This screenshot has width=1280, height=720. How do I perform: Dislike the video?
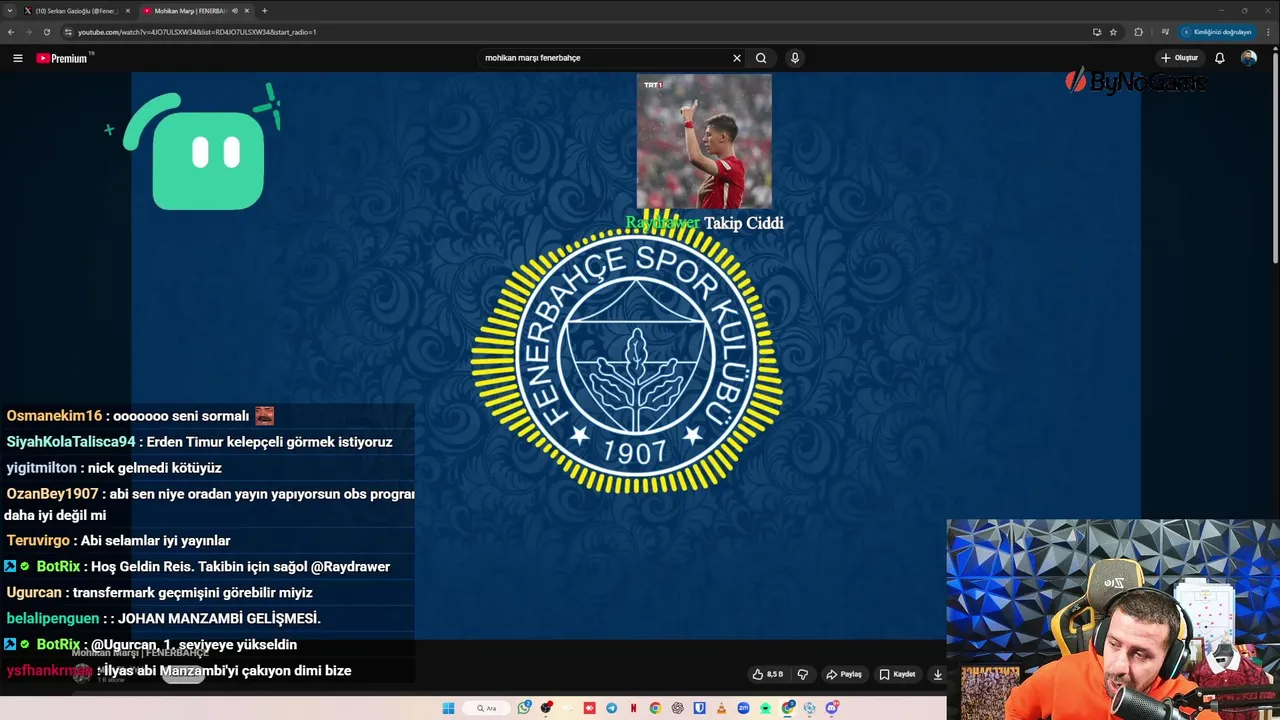click(x=802, y=674)
